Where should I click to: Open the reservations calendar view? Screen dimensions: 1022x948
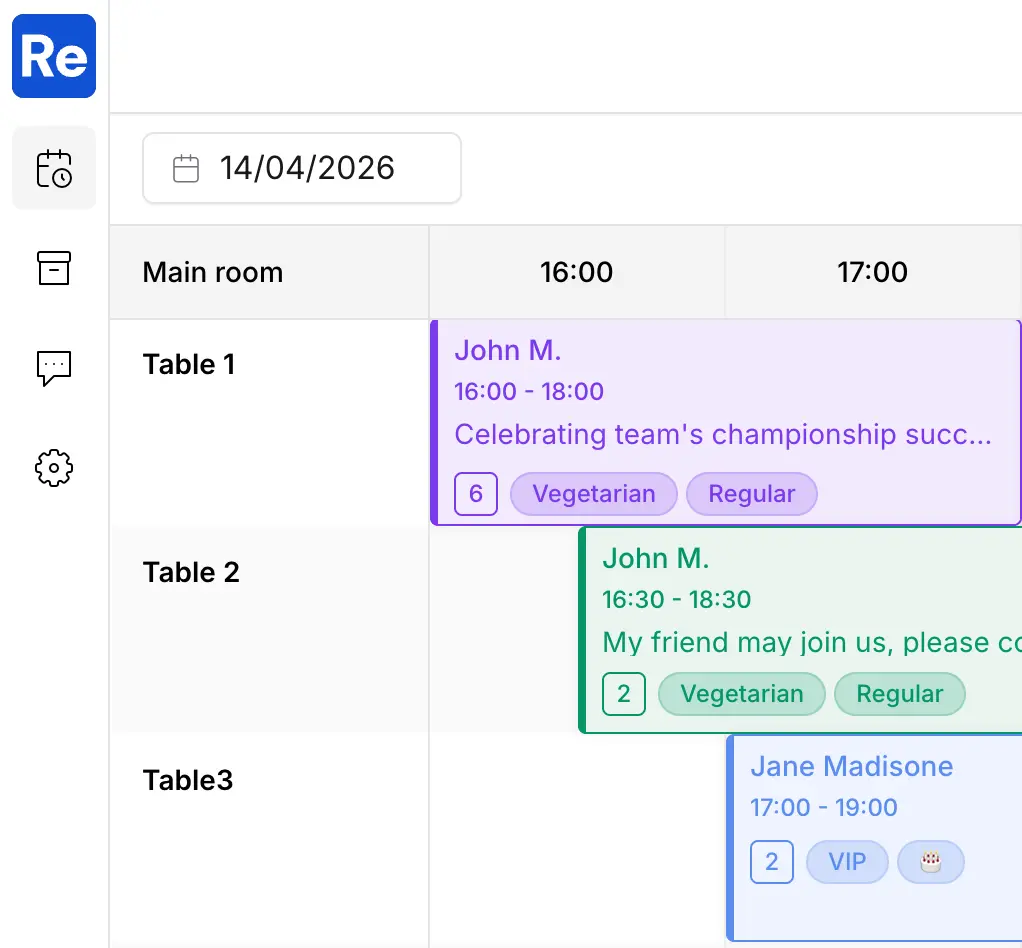54,168
